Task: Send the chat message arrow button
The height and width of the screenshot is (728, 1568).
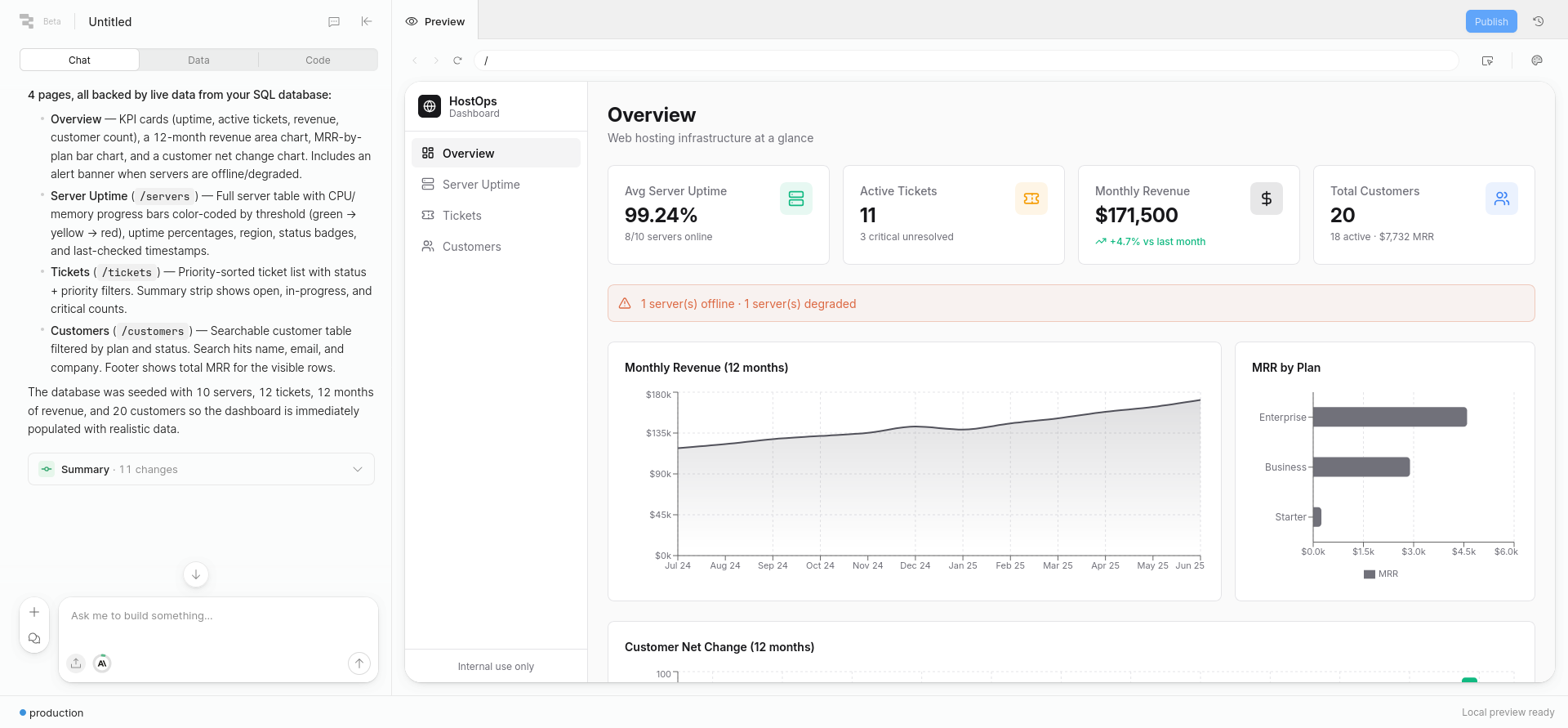Action: coord(359,663)
